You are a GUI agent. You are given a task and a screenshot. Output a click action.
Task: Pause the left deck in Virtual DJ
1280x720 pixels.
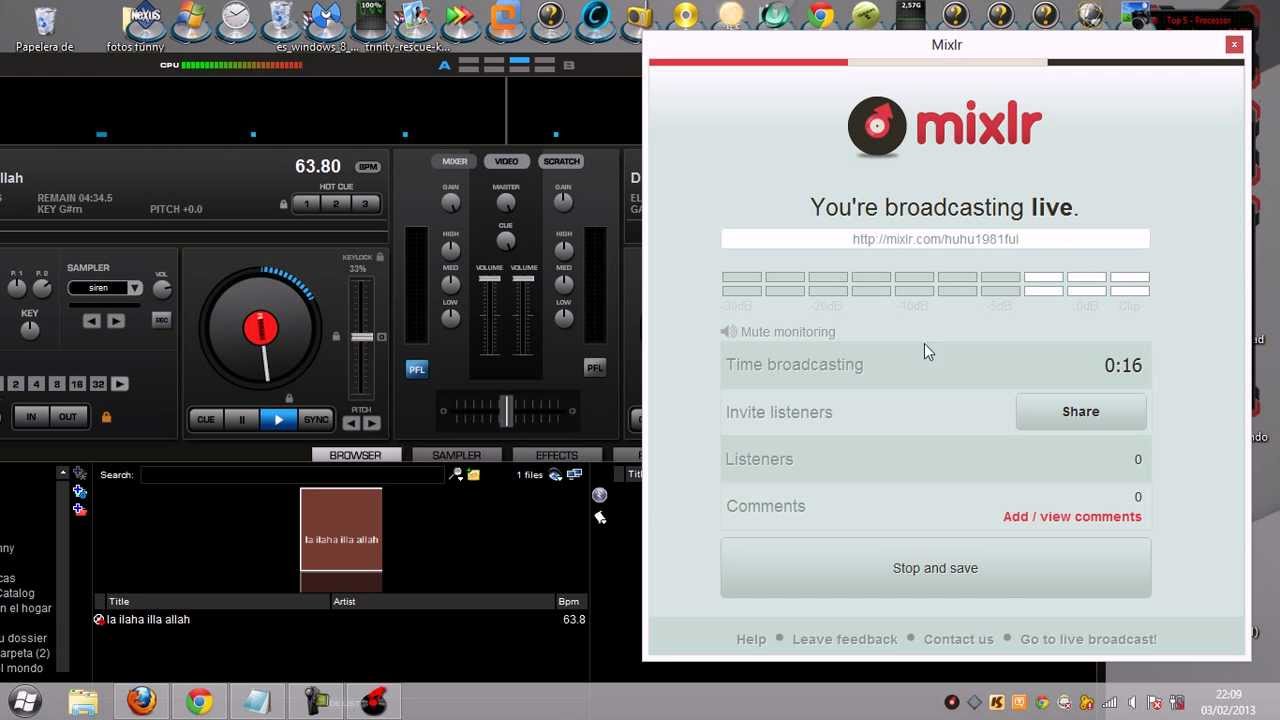(241, 420)
